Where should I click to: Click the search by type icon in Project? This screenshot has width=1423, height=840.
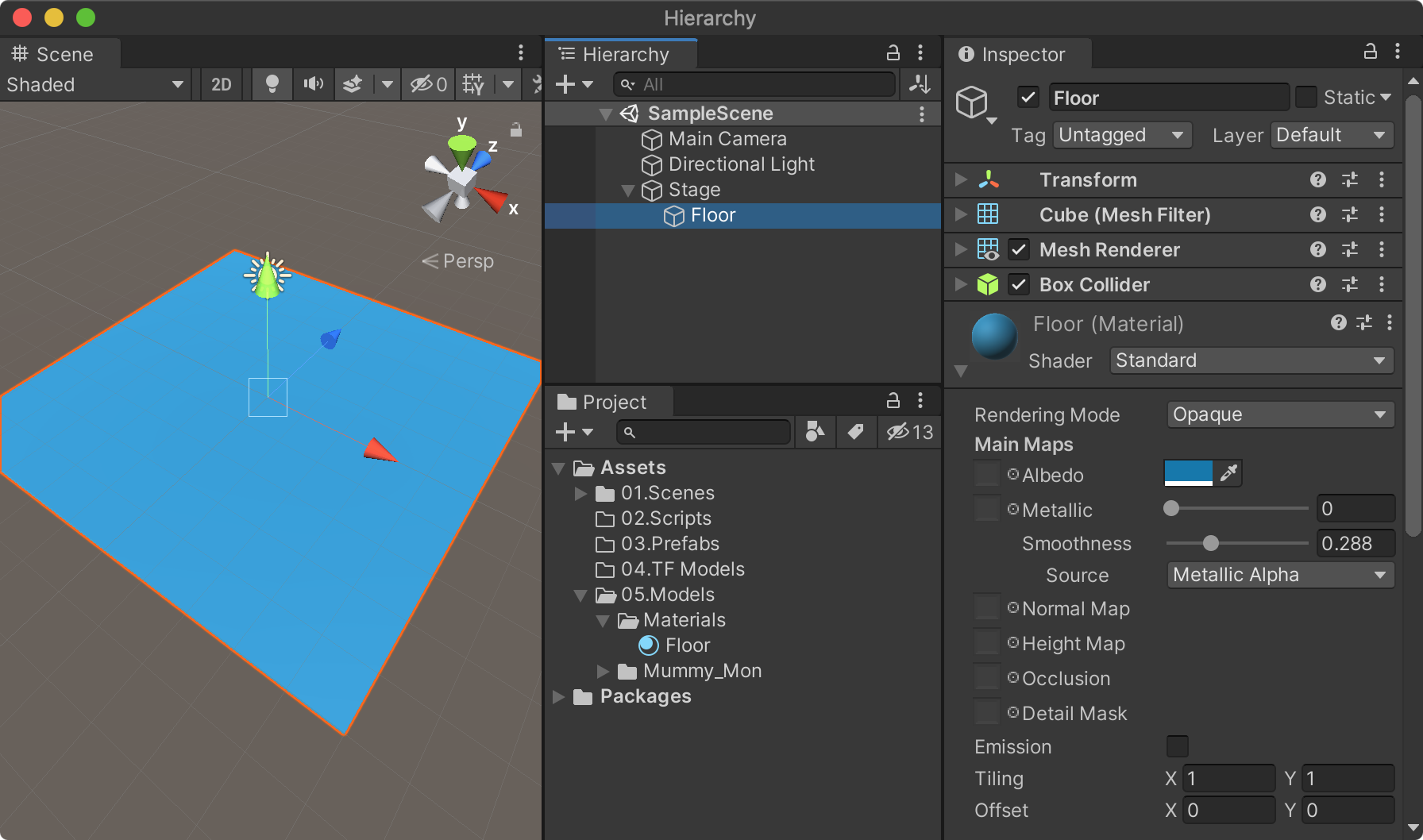(816, 432)
